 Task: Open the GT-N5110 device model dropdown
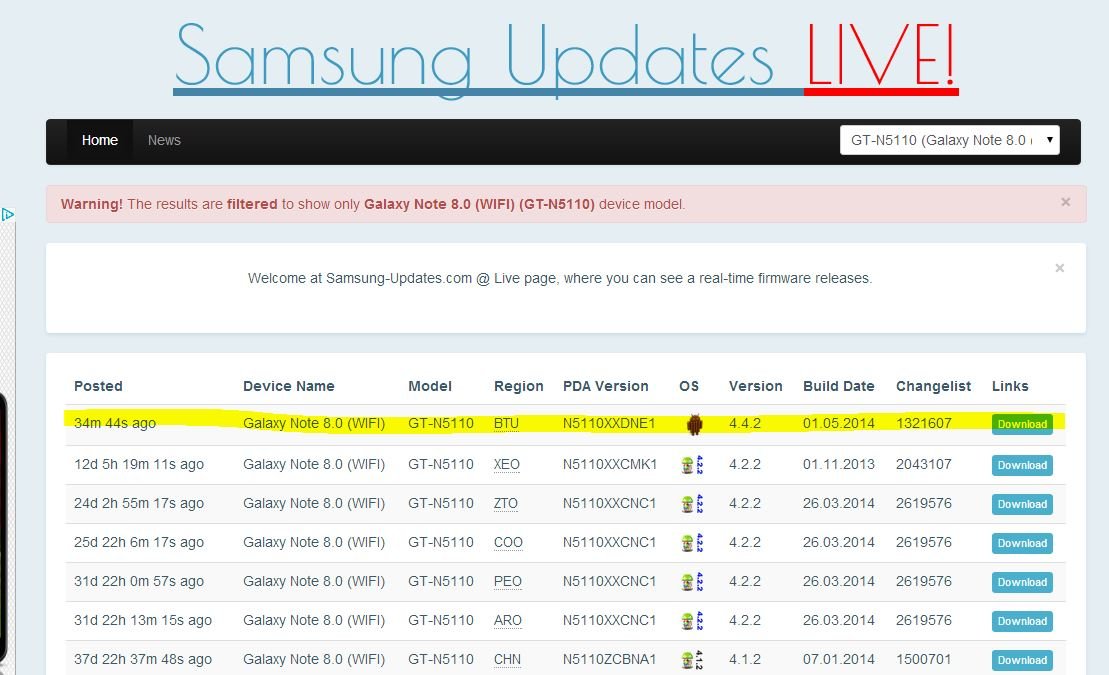[x=949, y=140]
